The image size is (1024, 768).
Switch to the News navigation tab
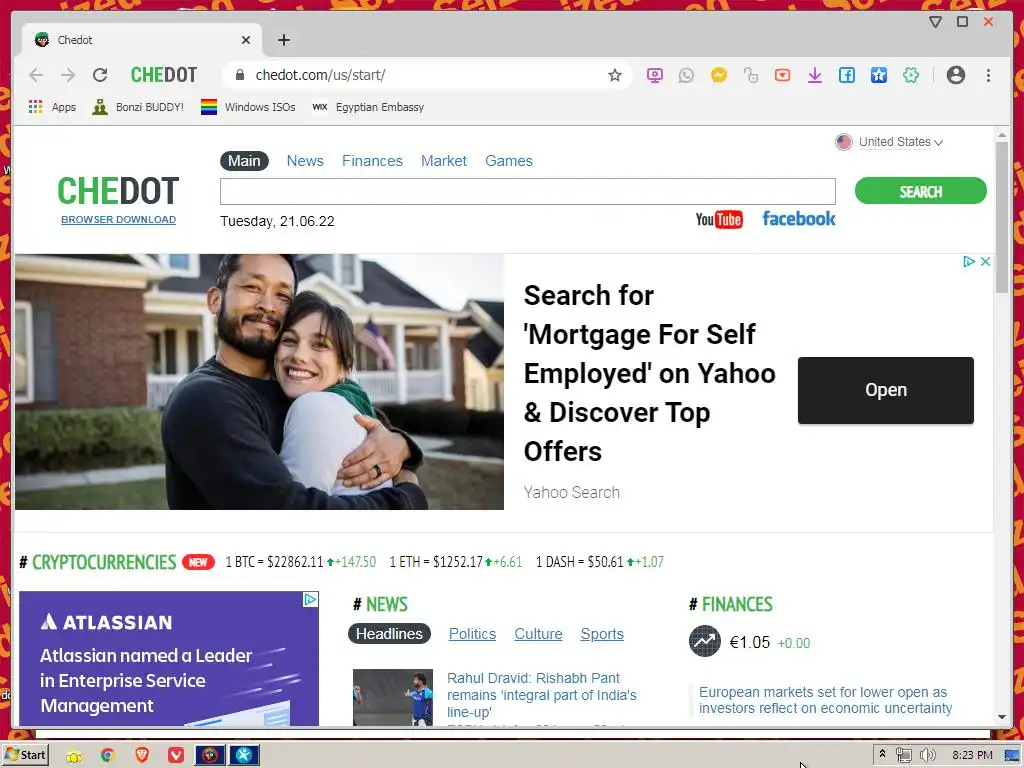click(305, 161)
